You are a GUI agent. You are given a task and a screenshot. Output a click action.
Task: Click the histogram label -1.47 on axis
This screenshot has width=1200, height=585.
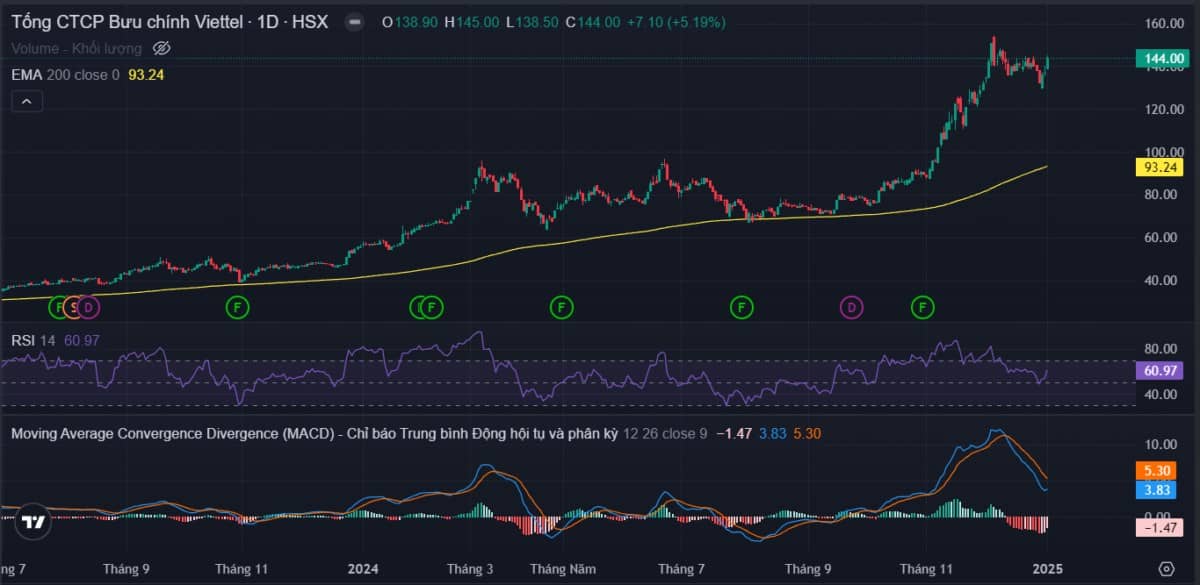click(x=1159, y=526)
